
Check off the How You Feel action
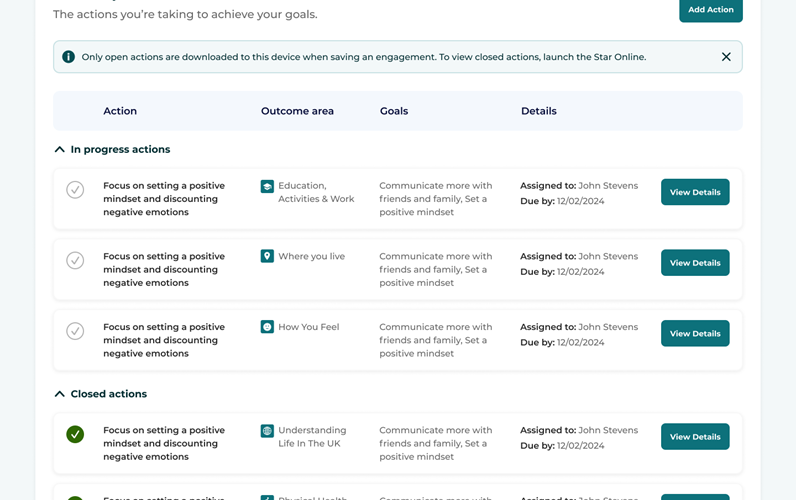click(75, 331)
